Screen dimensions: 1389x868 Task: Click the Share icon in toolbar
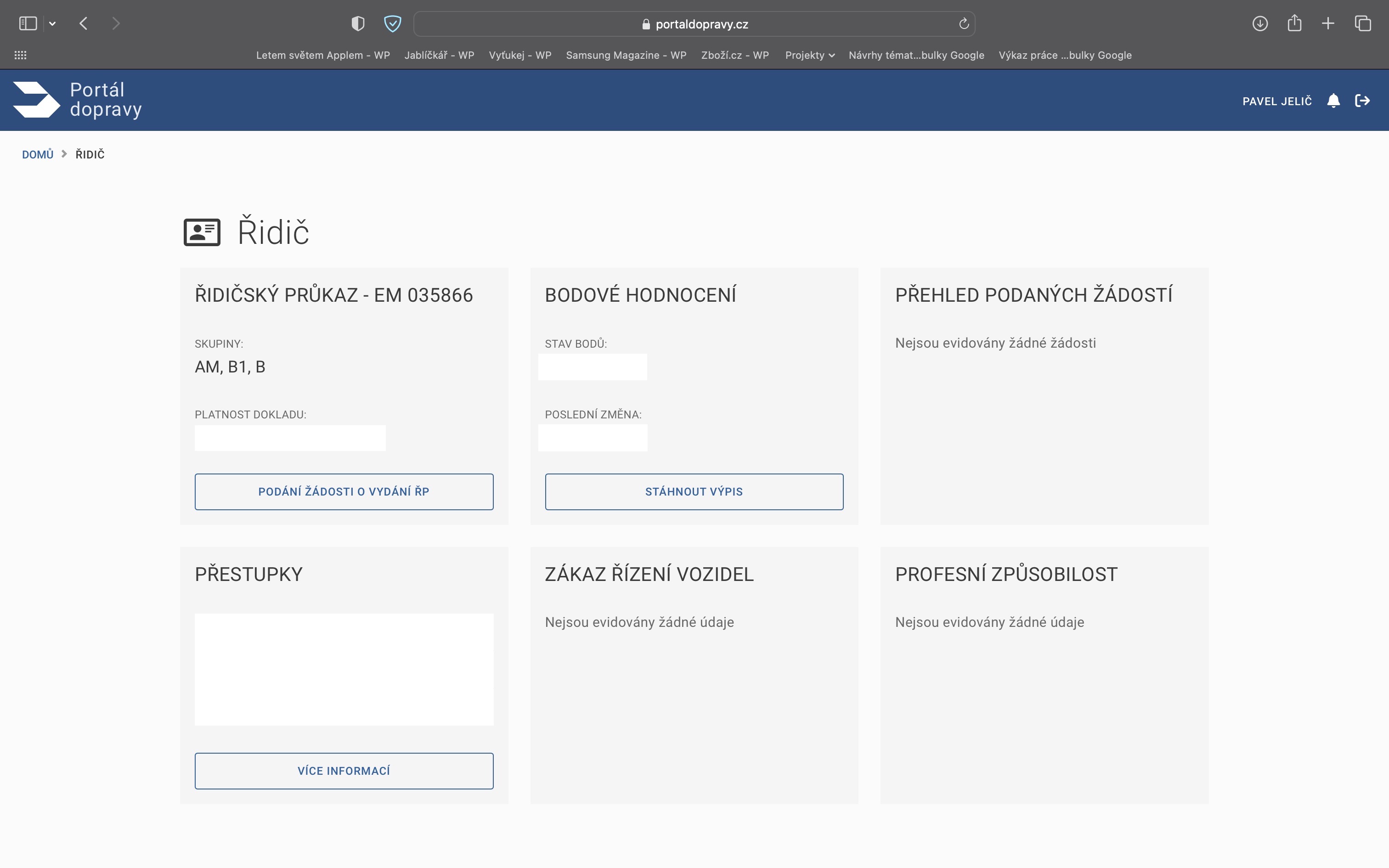[1294, 23]
